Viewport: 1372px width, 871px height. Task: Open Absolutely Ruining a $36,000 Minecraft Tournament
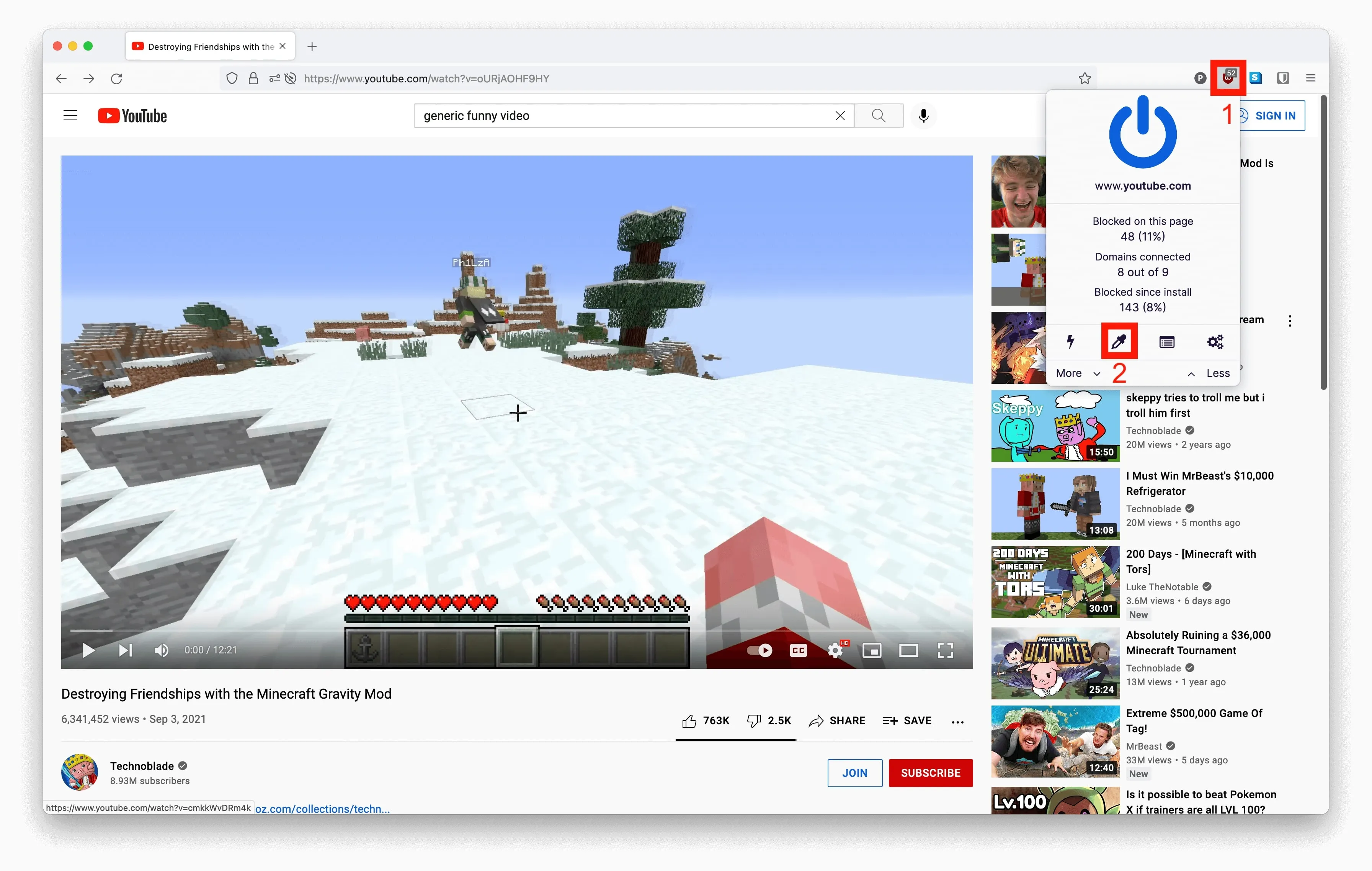tap(1198, 642)
